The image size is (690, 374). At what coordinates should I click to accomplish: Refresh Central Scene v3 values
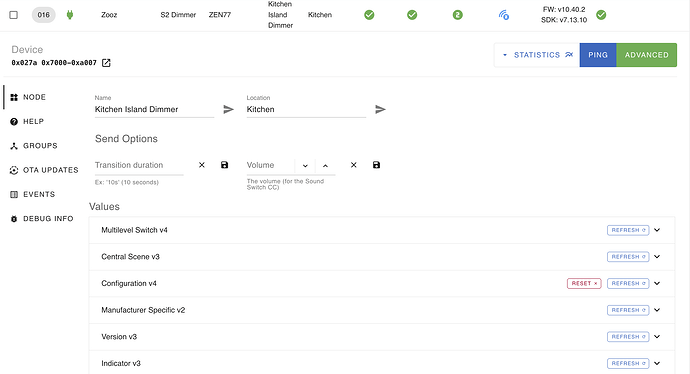click(x=628, y=257)
